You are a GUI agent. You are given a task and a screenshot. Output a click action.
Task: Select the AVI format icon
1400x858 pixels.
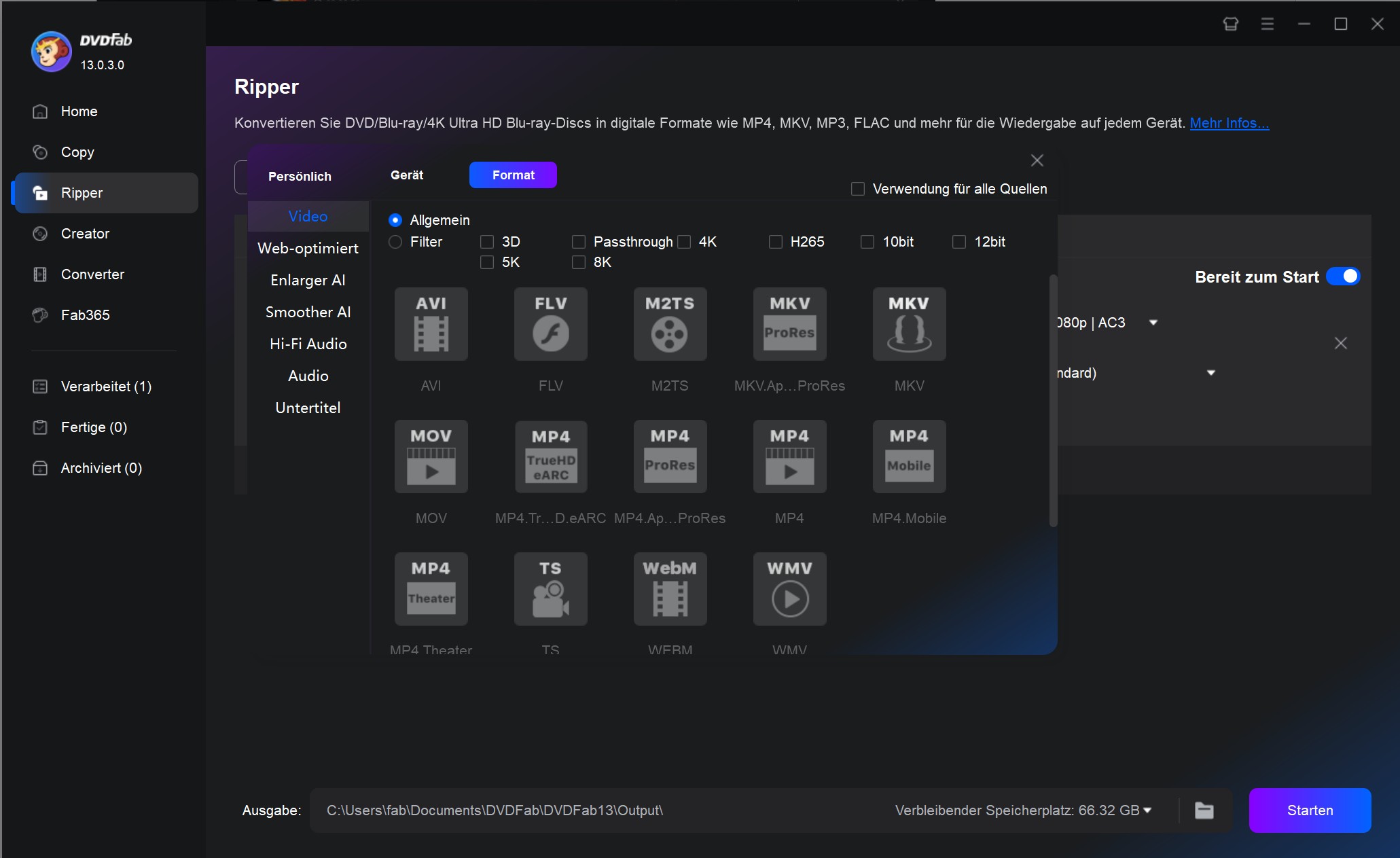pyautogui.click(x=431, y=323)
